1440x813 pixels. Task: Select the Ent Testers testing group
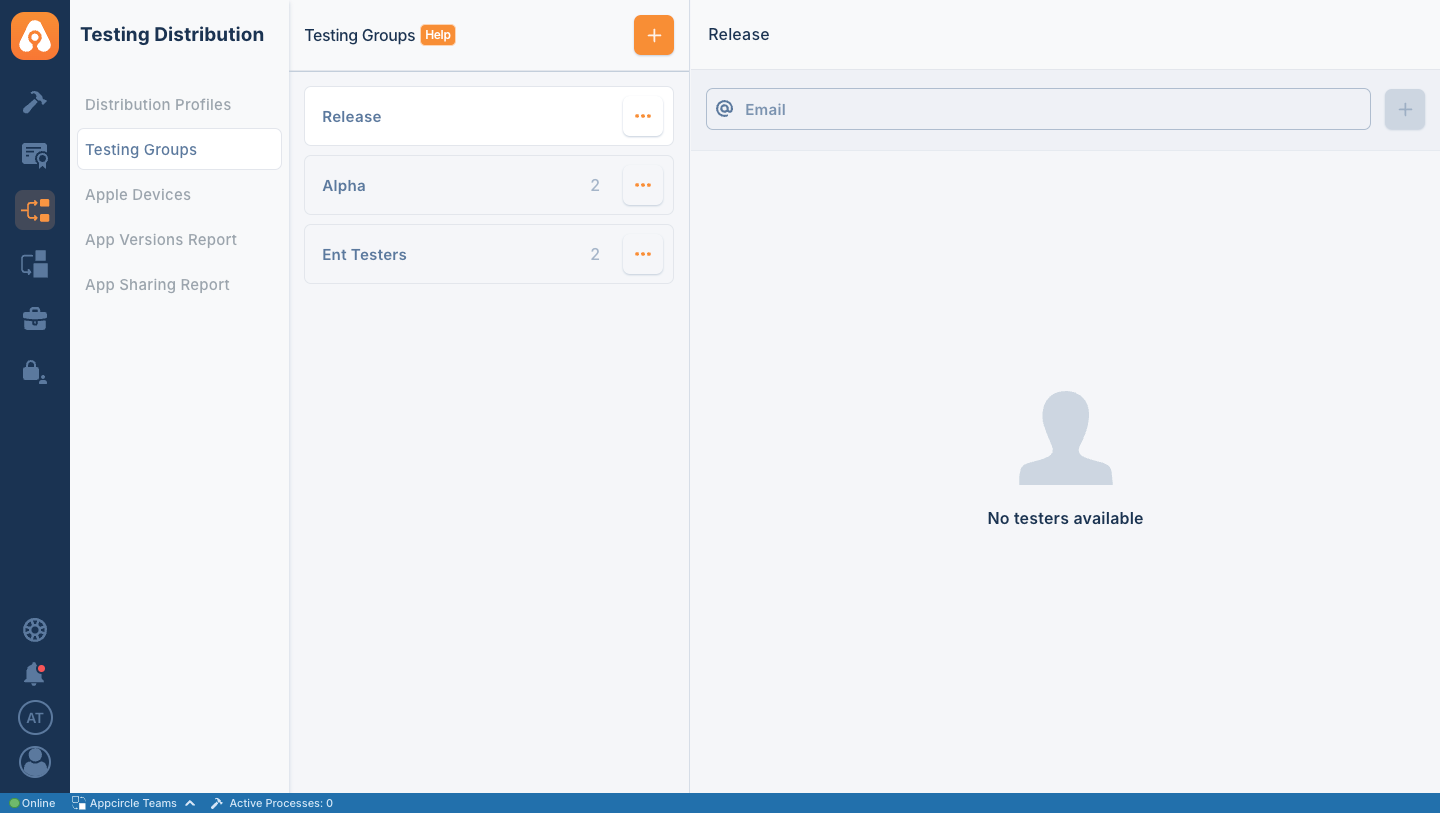pyautogui.click(x=489, y=254)
